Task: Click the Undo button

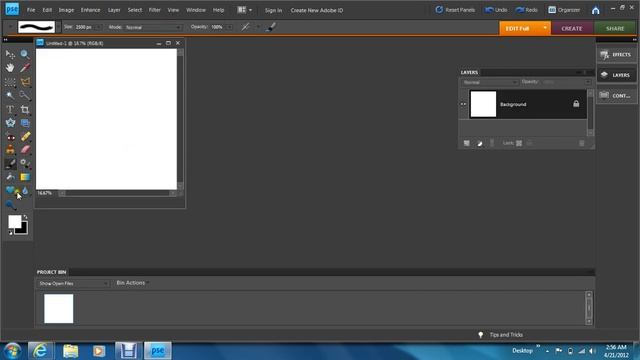Action: point(496,10)
